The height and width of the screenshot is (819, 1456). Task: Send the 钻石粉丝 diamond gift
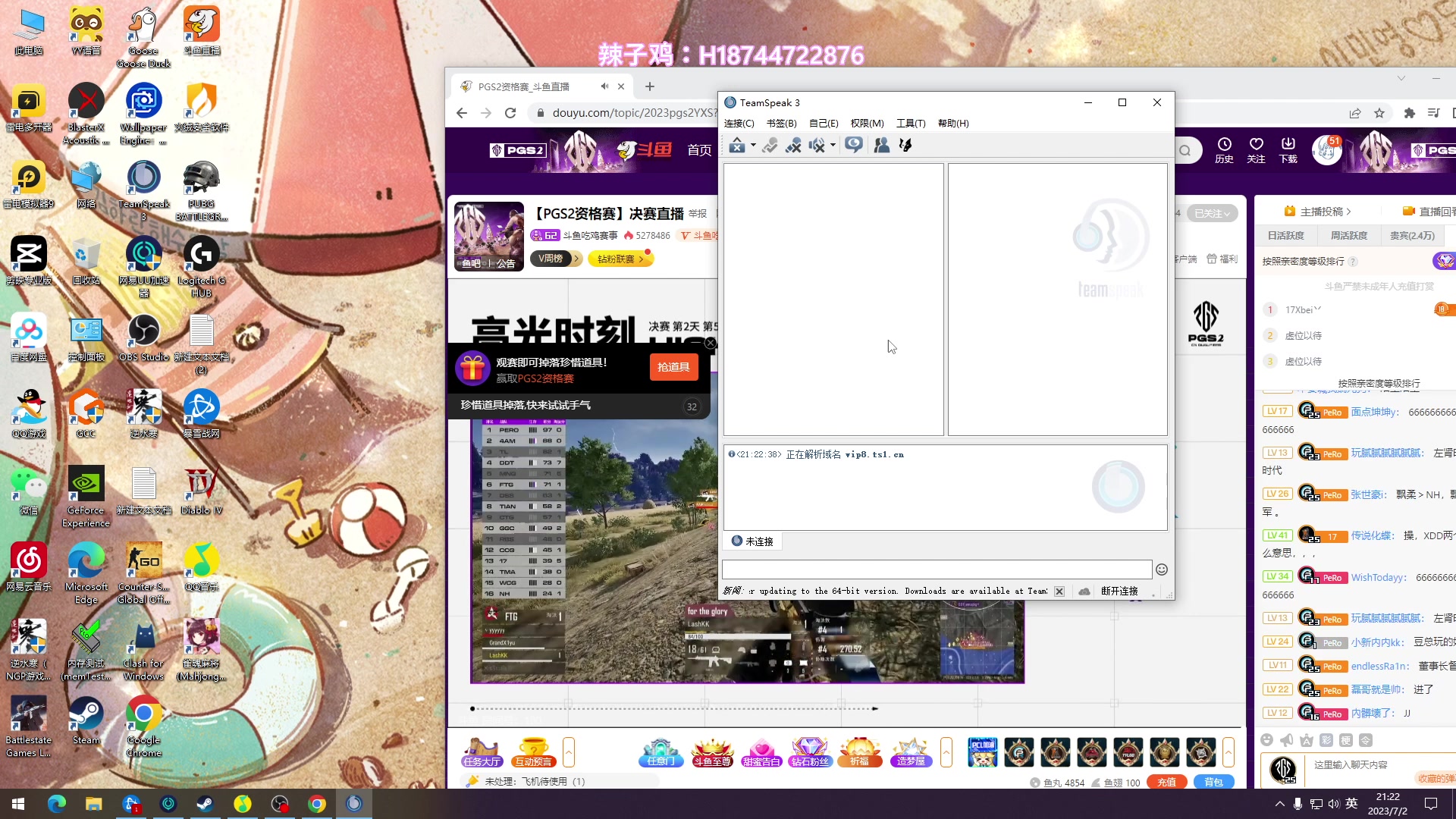tap(810, 752)
